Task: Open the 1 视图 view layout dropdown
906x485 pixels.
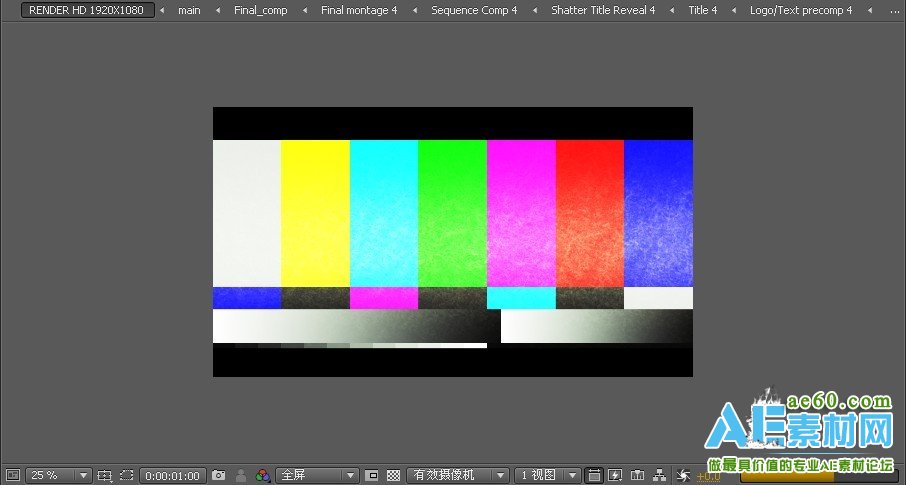Action: 547,475
